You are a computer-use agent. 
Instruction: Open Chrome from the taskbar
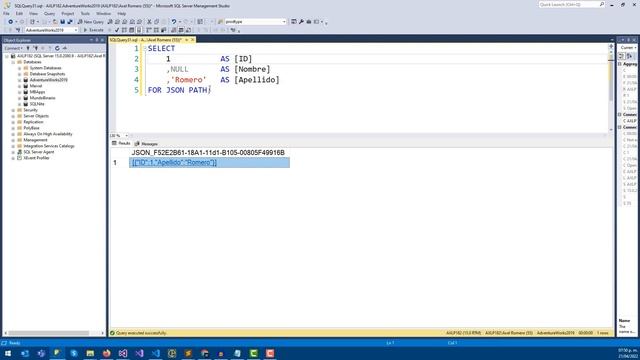pyautogui.click(x=204, y=353)
